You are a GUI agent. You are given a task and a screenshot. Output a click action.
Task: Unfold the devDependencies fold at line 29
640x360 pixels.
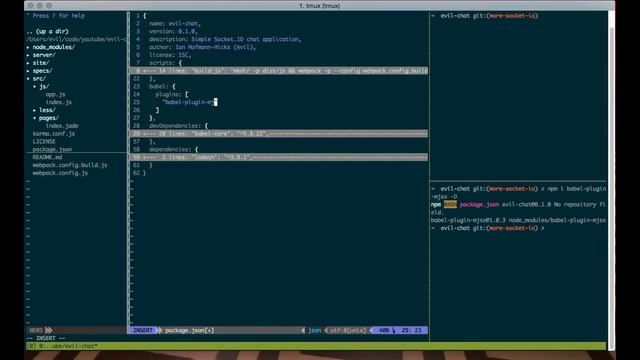[x=279, y=133]
